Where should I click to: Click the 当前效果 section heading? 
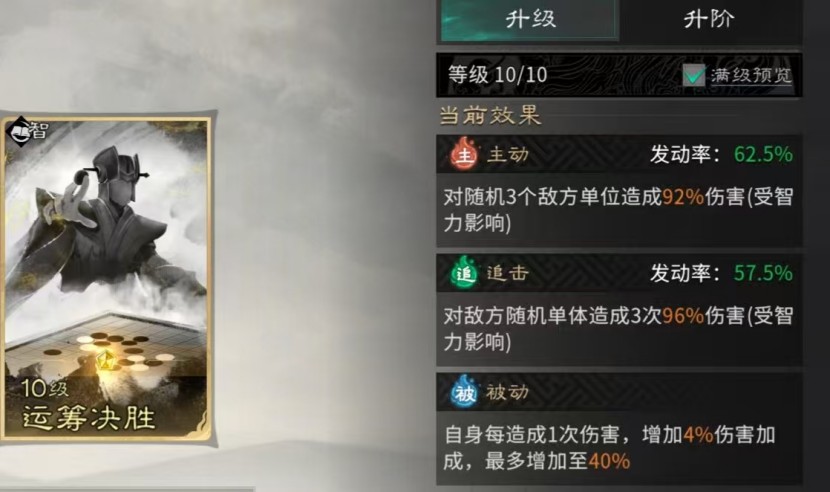point(491,115)
